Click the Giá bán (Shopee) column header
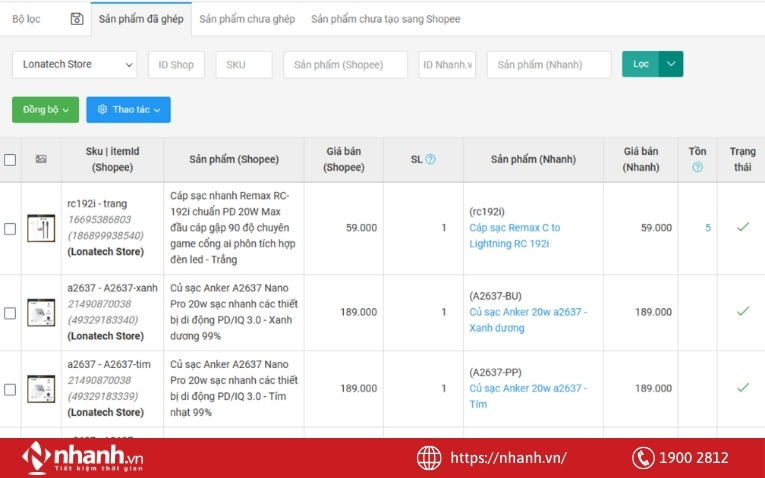The height and width of the screenshot is (478, 765). [x=344, y=159]
